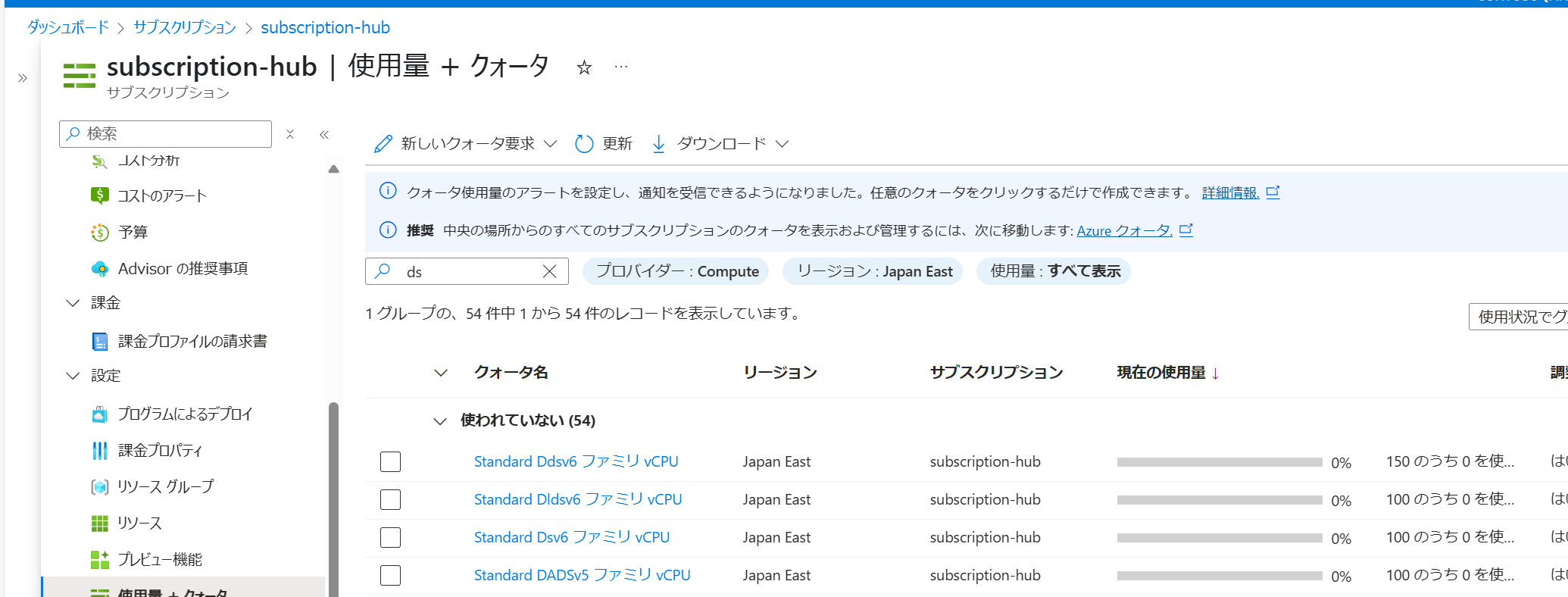Toggle all groups chevron in table header
1568x597 pixels.
point(441,373)
